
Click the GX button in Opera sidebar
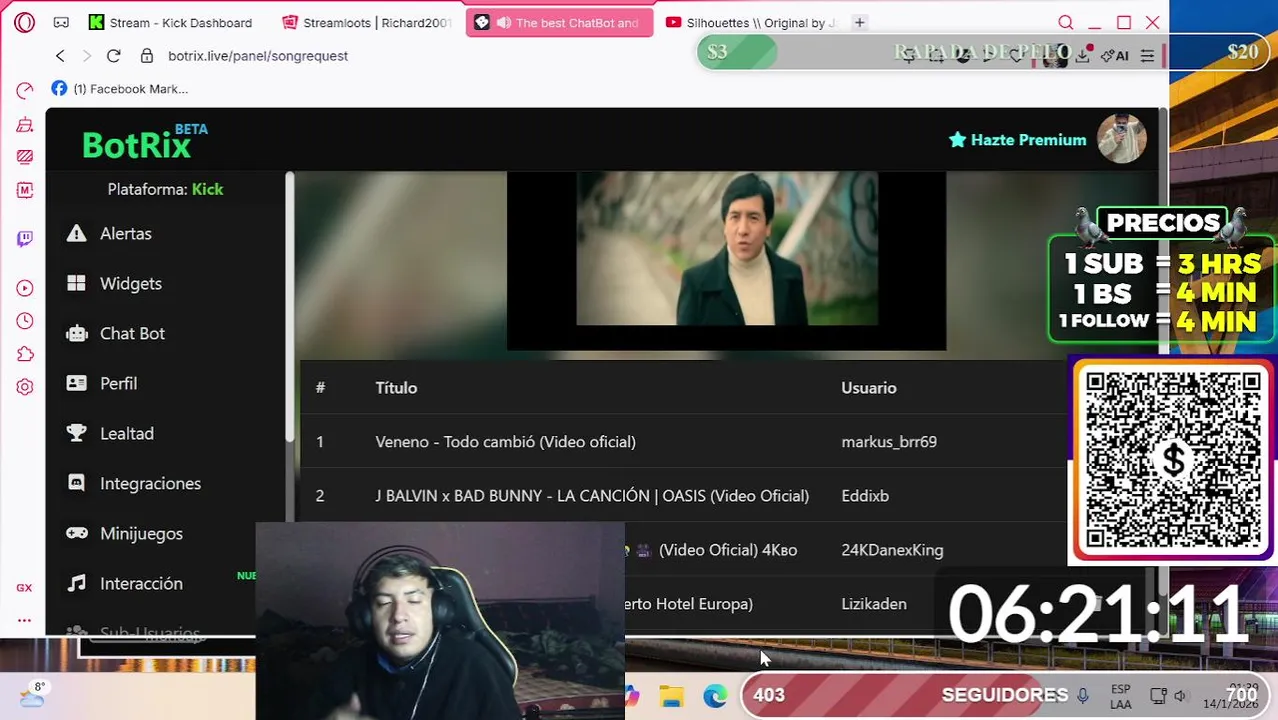point(24,588)
